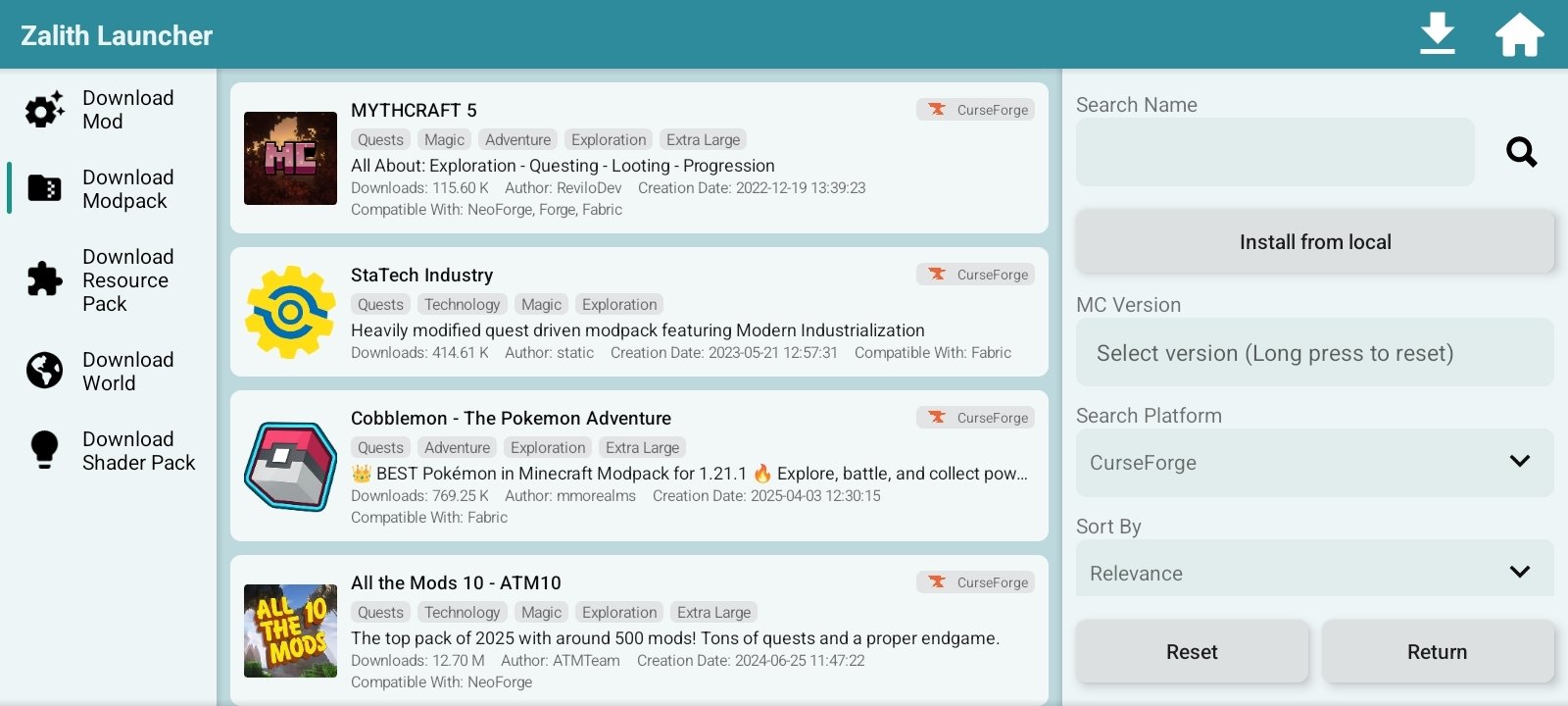Select the Download Resource Pack puzzle icon

[44, 279]
